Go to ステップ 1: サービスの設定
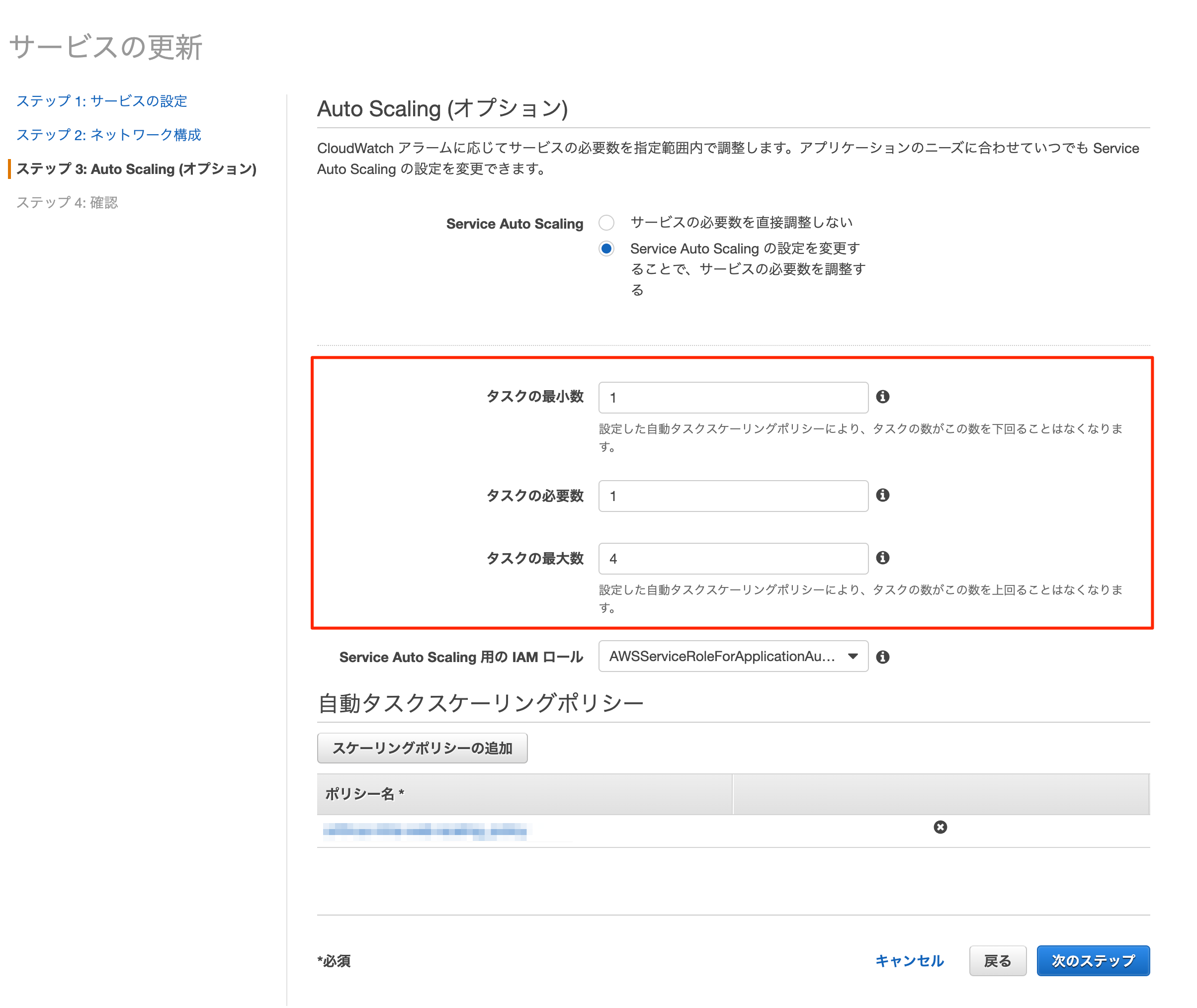Screen dimensions: 1197x1008 pos(102,101)
